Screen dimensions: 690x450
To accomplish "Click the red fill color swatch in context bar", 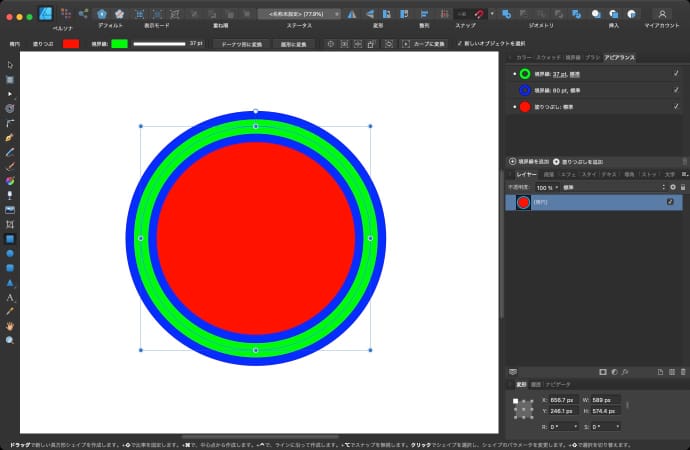I will click(71, 44).
